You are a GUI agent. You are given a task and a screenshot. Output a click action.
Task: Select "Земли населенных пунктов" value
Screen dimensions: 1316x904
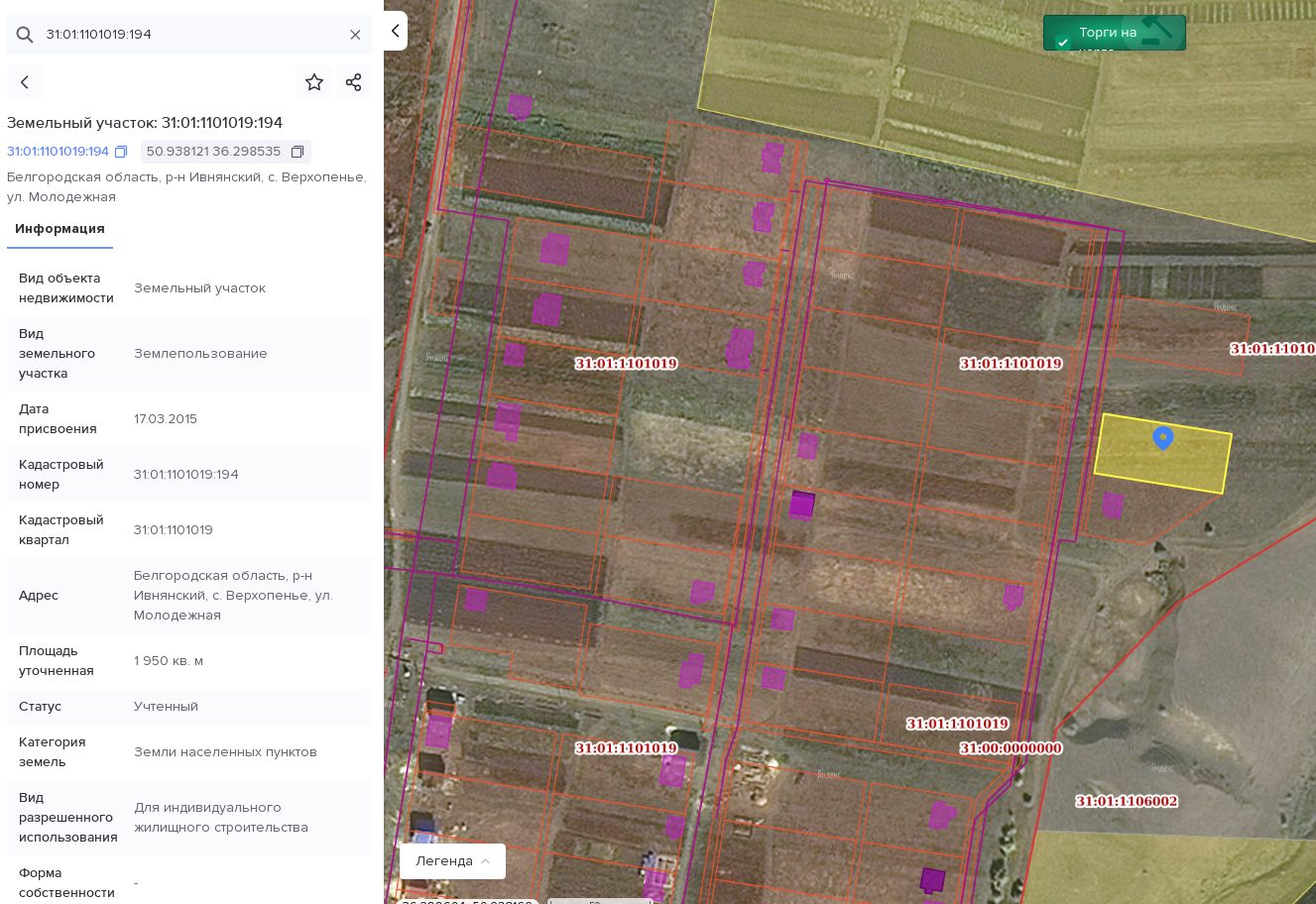pyautogui.click(x=225, y=752)
